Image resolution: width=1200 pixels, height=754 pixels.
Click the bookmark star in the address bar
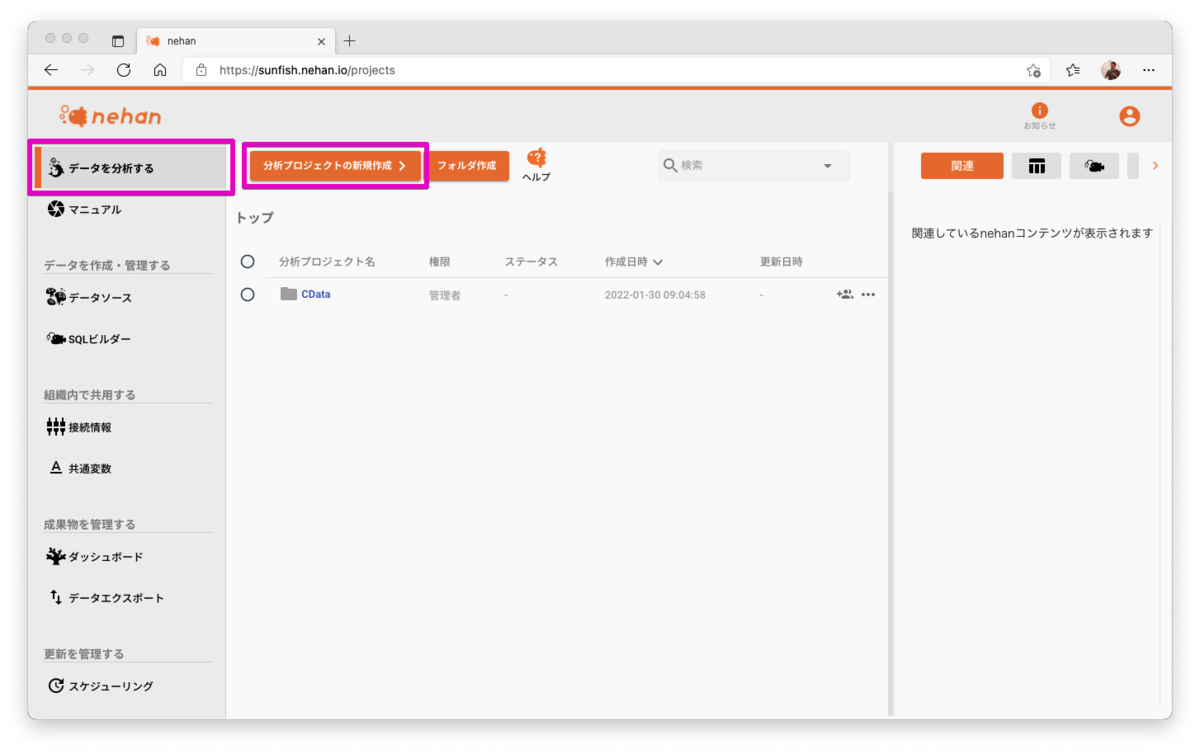[x=1034, y=71]
